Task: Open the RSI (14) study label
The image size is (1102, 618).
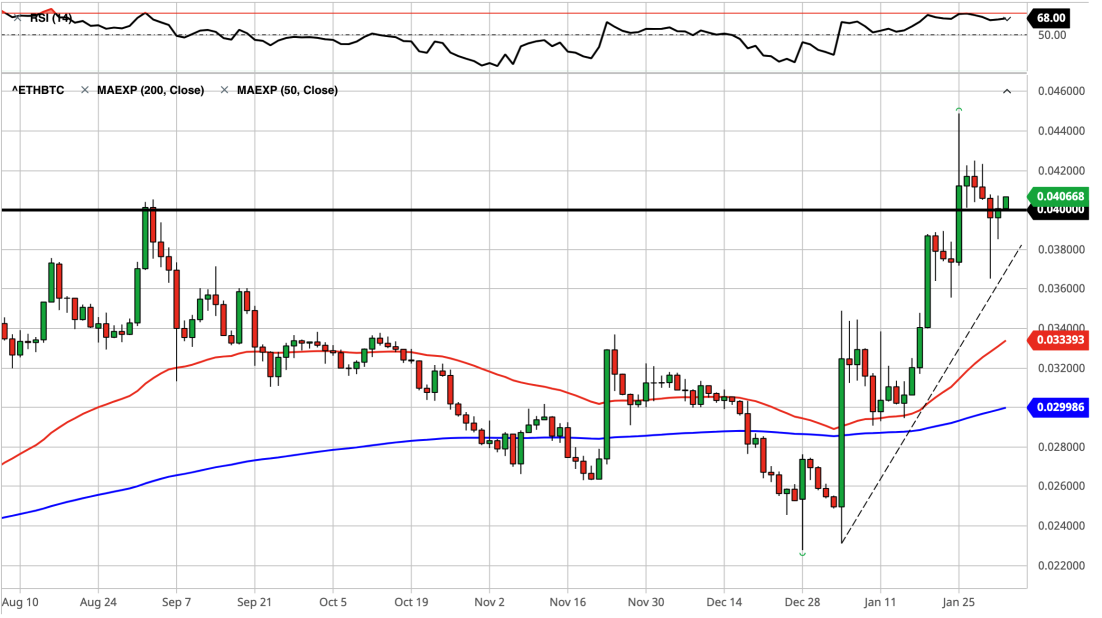Action: click(51, 18)
